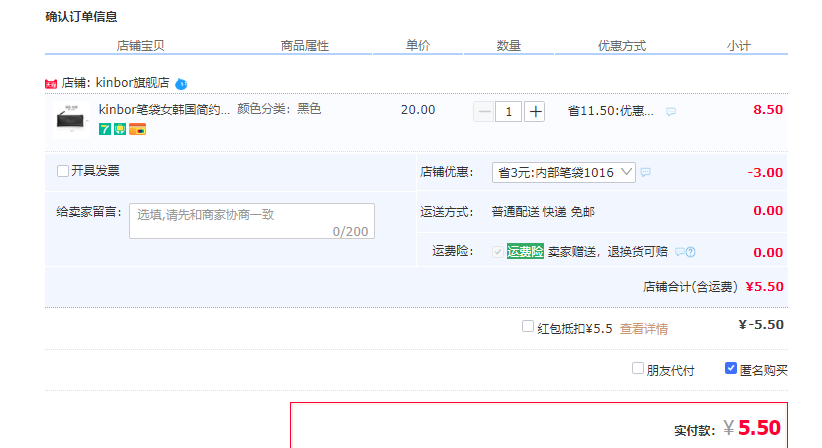Click the subtotal 8.50
The width and height of the screenshot is (822, 448).
click(x=768, y=110)
